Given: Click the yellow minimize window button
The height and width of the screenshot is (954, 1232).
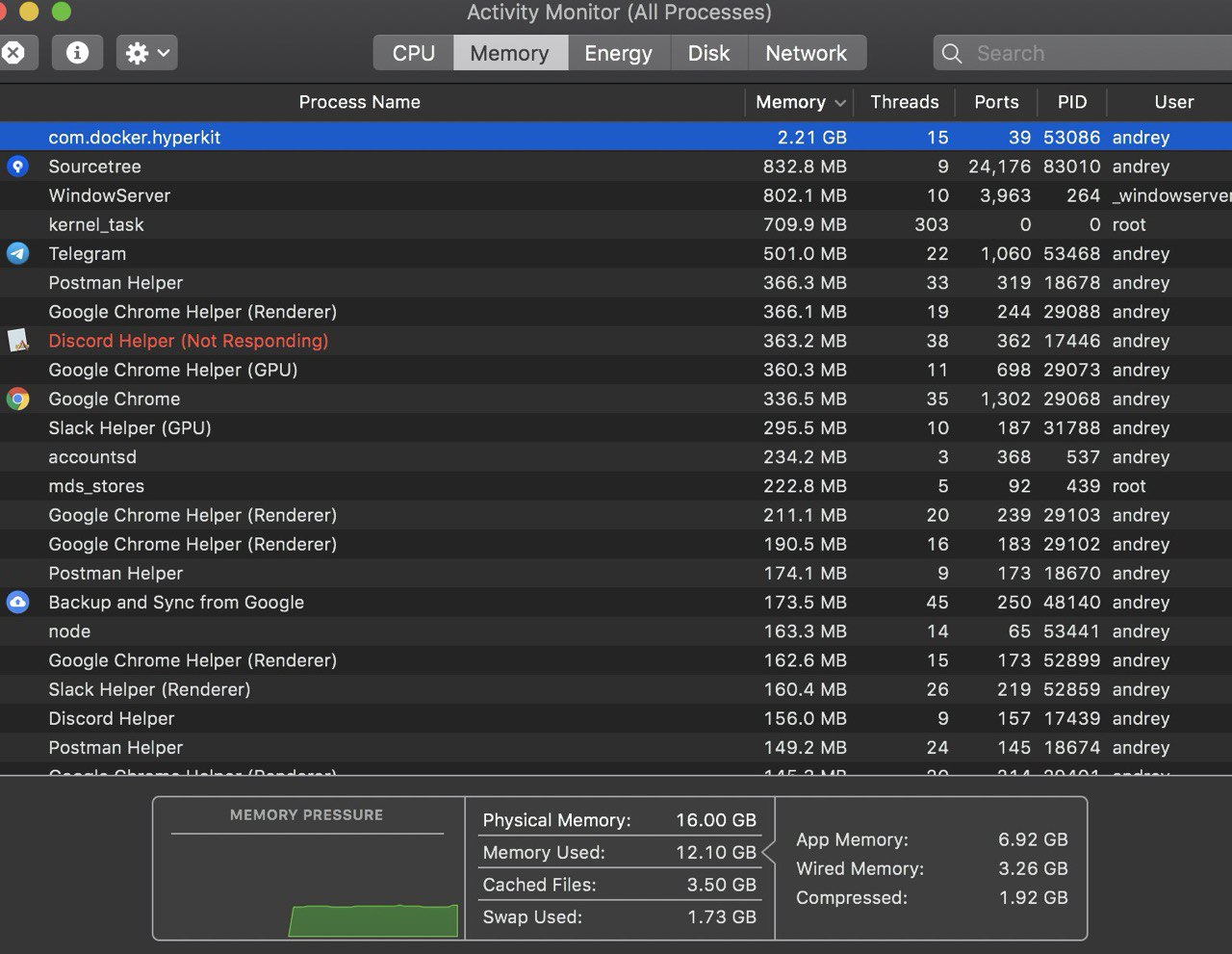Looking at the screenshot, I should pyautogui.click(x=29, y=12).
